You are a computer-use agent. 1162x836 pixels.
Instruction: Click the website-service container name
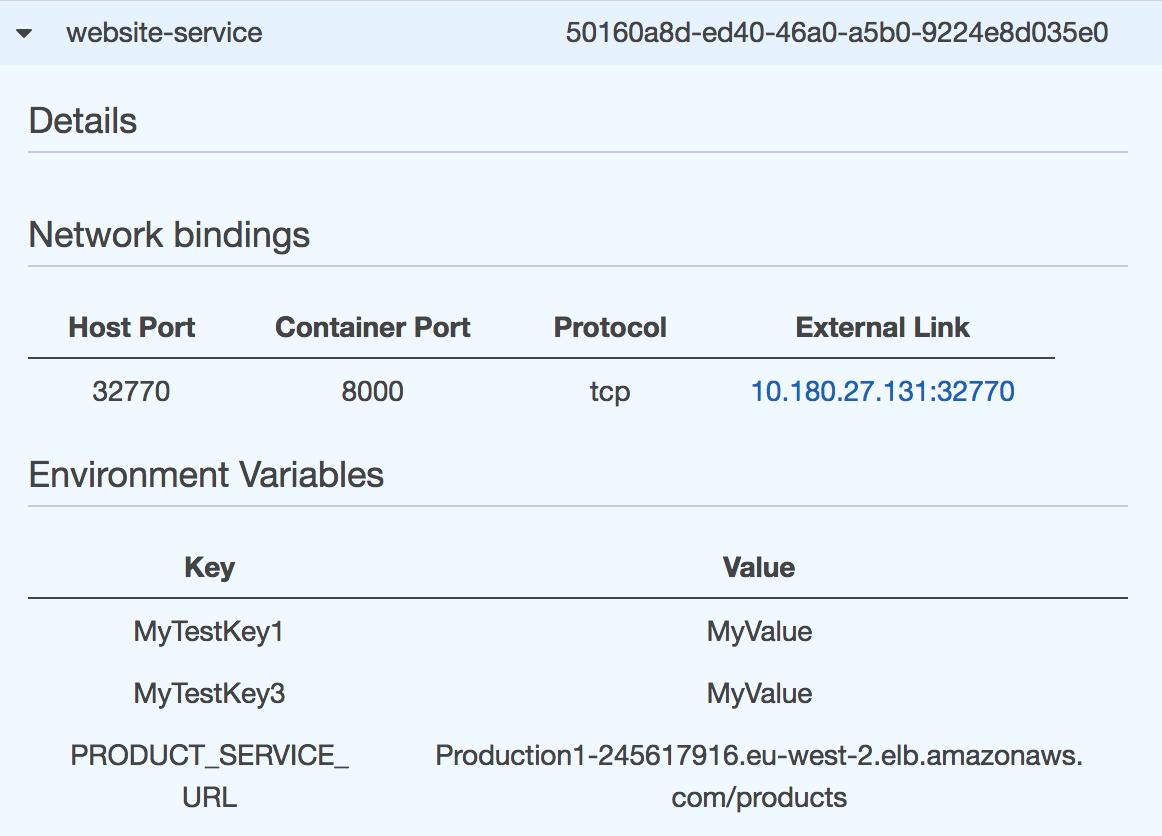click(164, 32)
